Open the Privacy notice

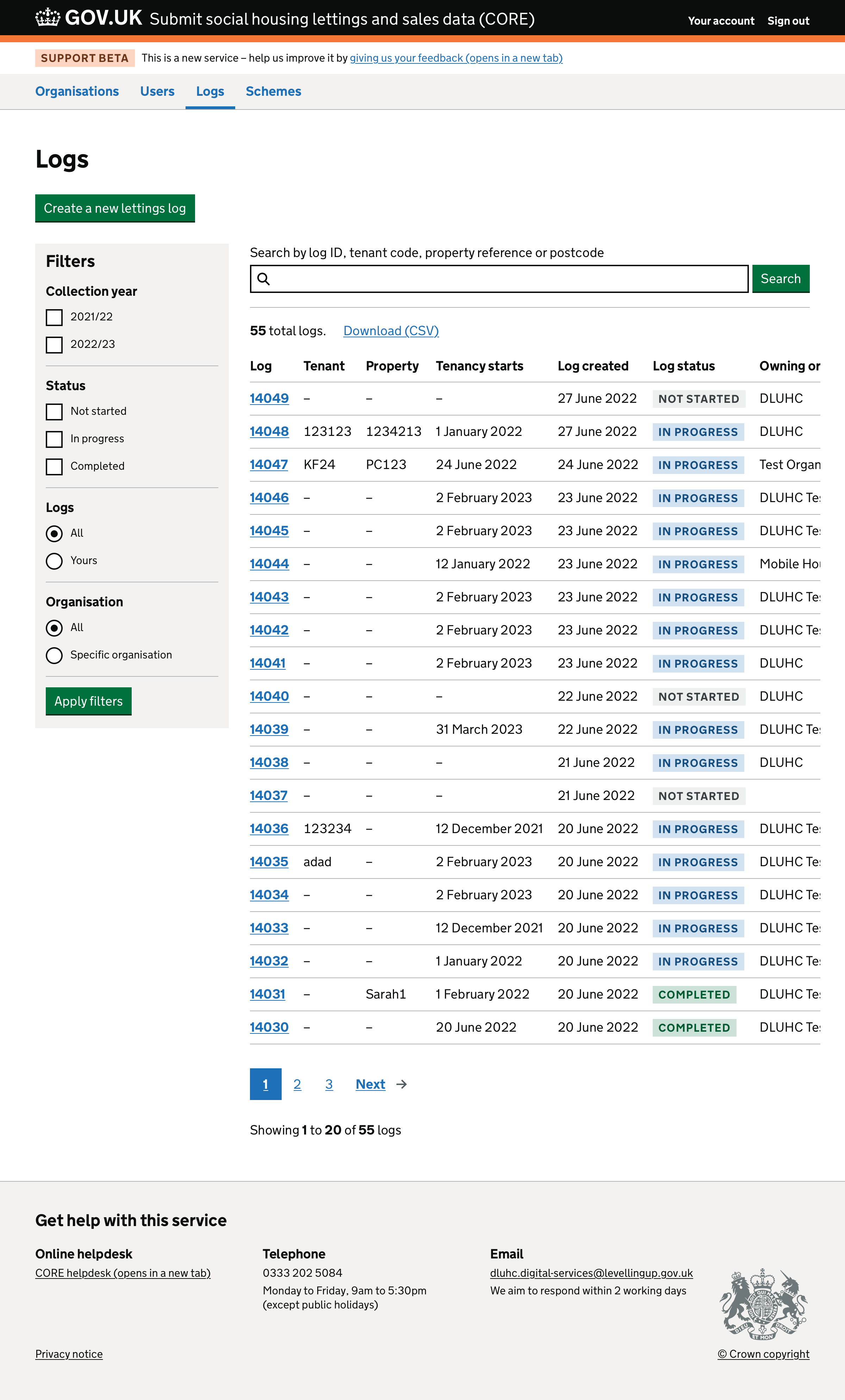click(69, 1354)
